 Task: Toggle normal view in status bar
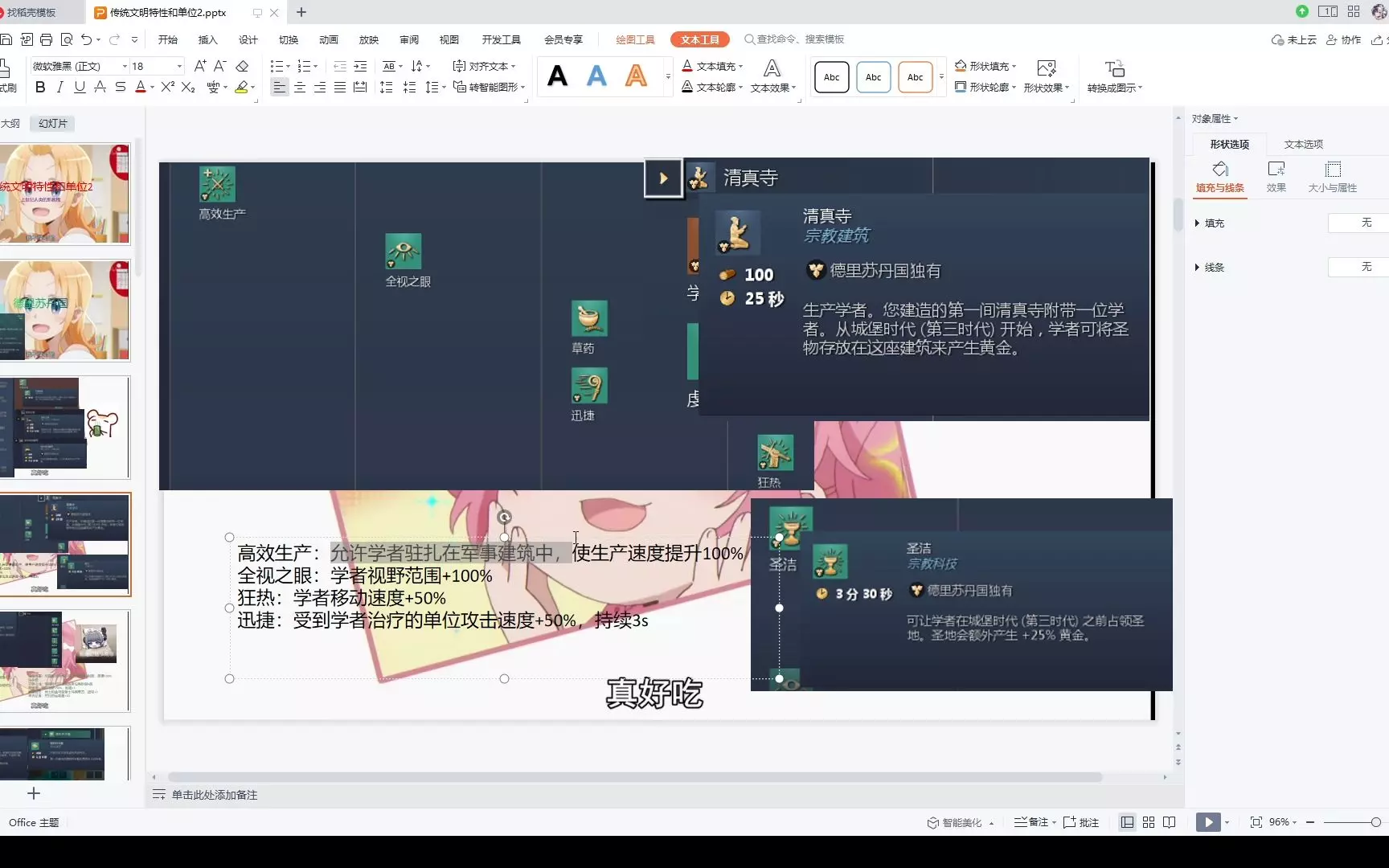tap(1128, 822)
